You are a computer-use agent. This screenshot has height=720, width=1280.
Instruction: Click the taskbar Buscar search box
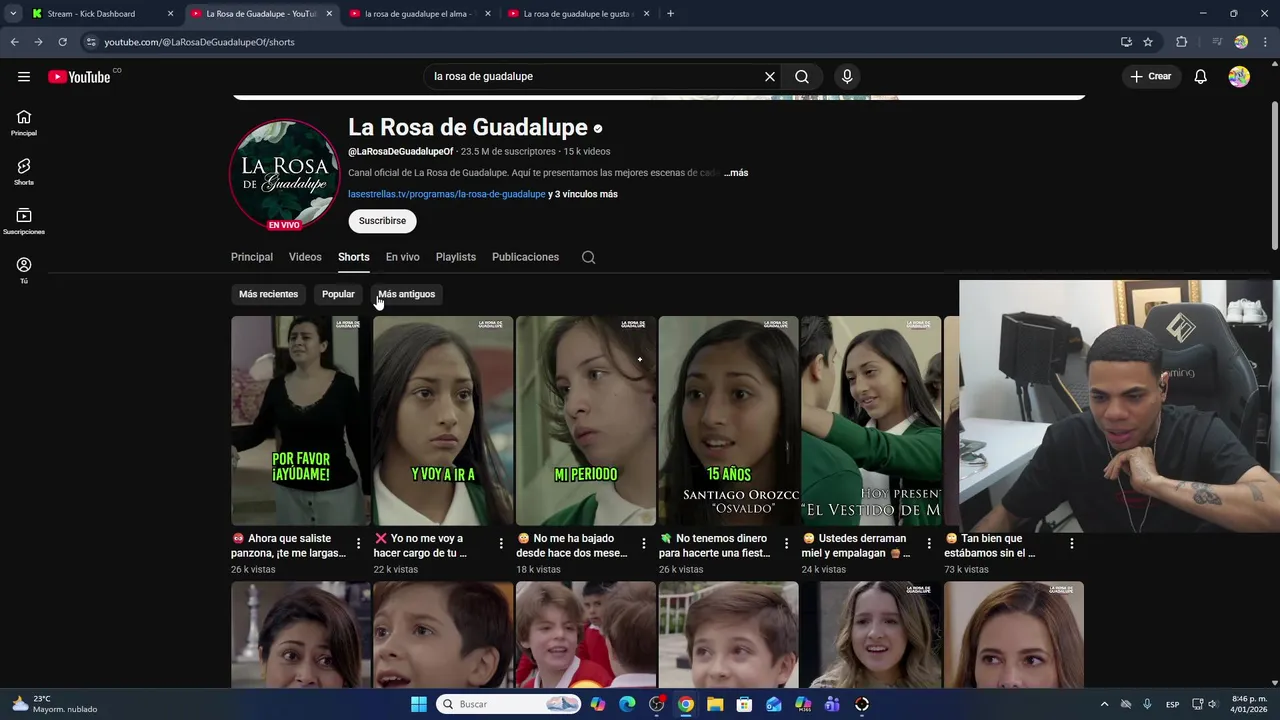click(510, 704)
